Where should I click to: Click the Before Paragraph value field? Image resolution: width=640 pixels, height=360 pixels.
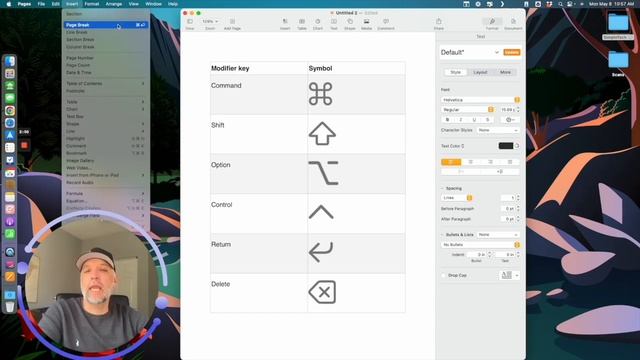click(x=508, y=209)
